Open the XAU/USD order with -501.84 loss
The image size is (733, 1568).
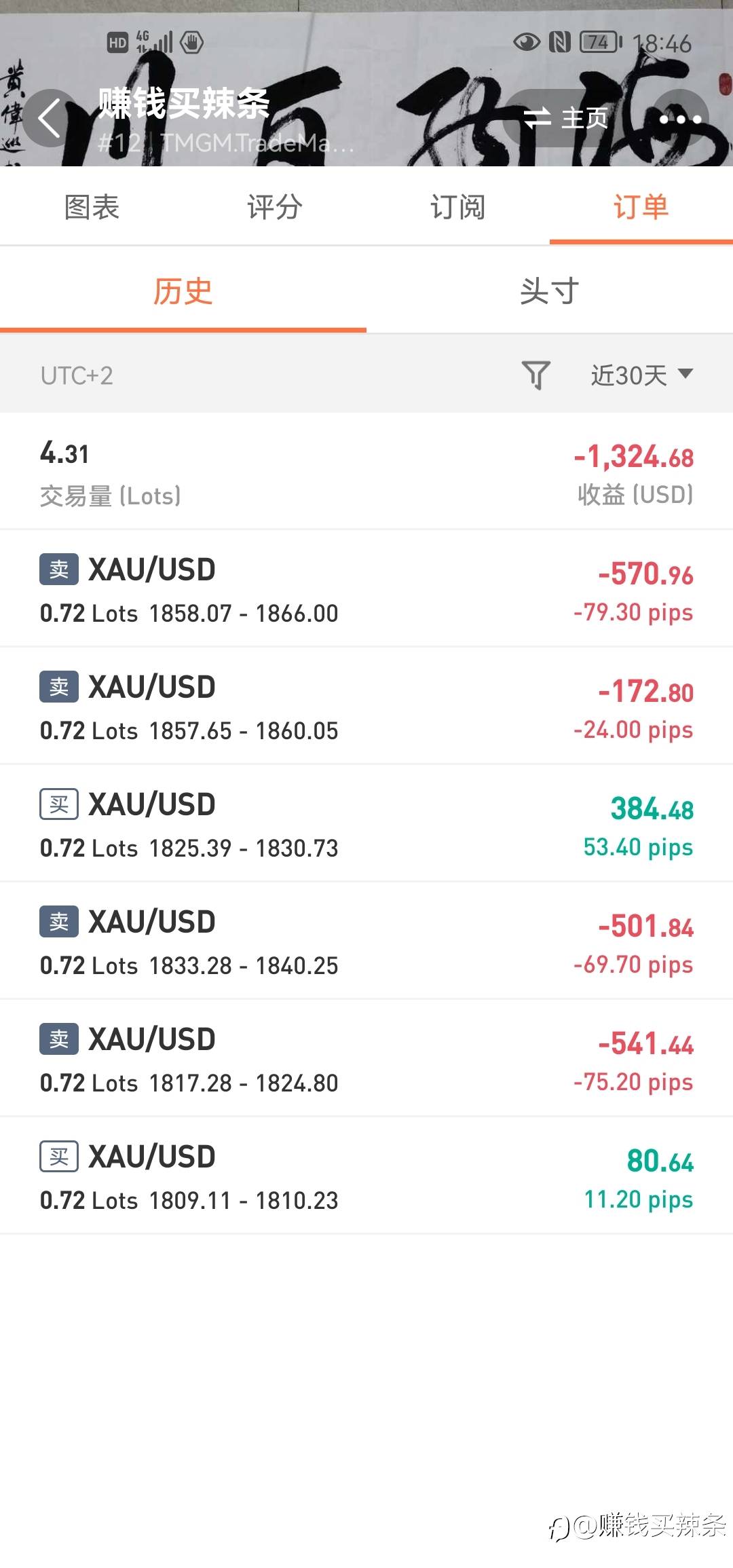pos(366,941)
